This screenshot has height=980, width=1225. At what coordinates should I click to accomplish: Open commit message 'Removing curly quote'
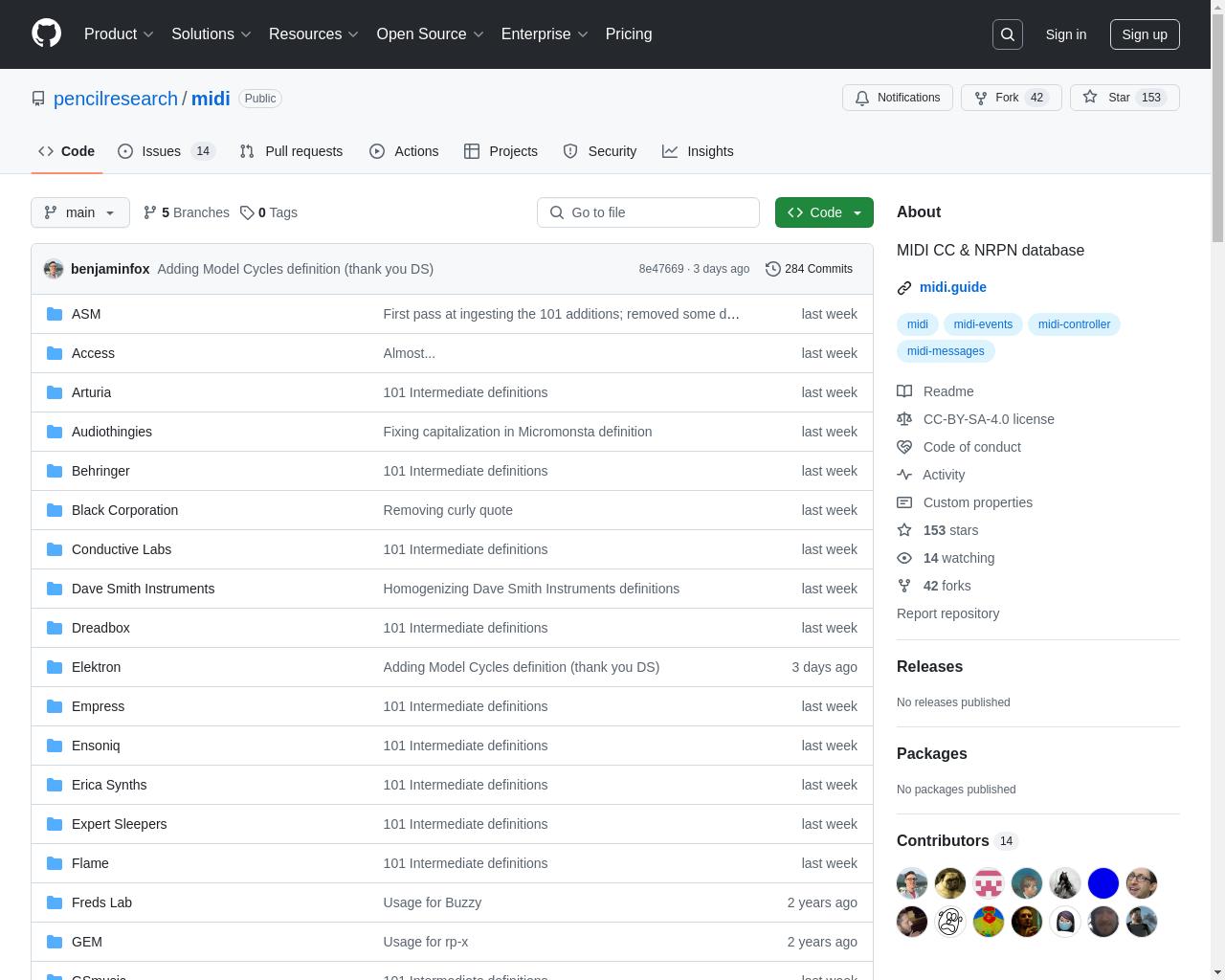(448, 510)
